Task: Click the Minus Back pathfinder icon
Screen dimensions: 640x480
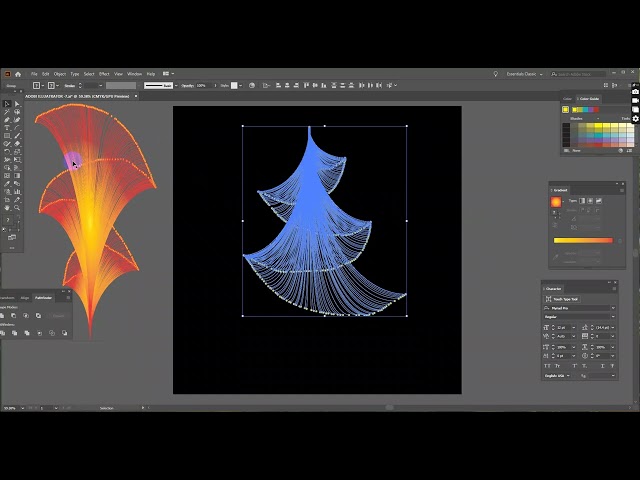Action: [64, 333]
